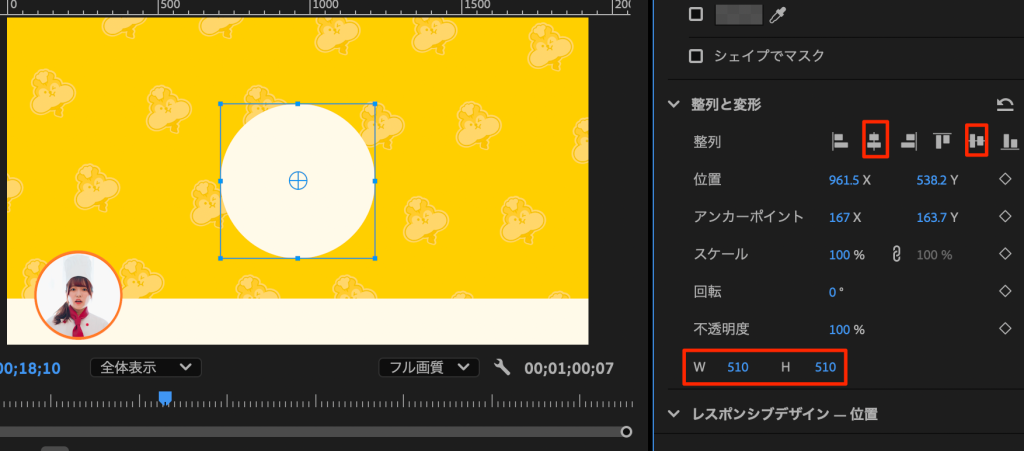Expand the レスポンシブデザイン section

click(x=674, y=414)
